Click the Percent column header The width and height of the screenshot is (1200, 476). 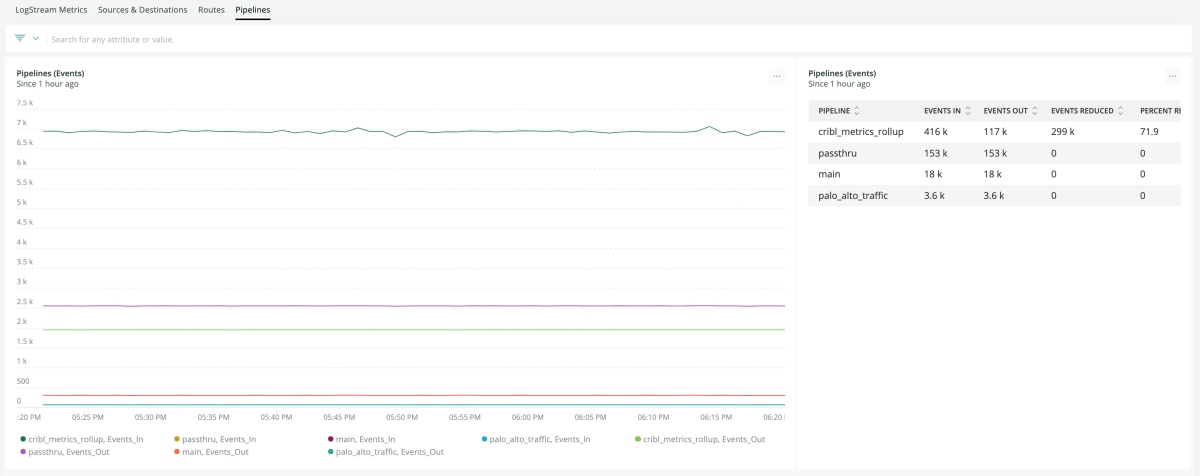pos(1160,110)
